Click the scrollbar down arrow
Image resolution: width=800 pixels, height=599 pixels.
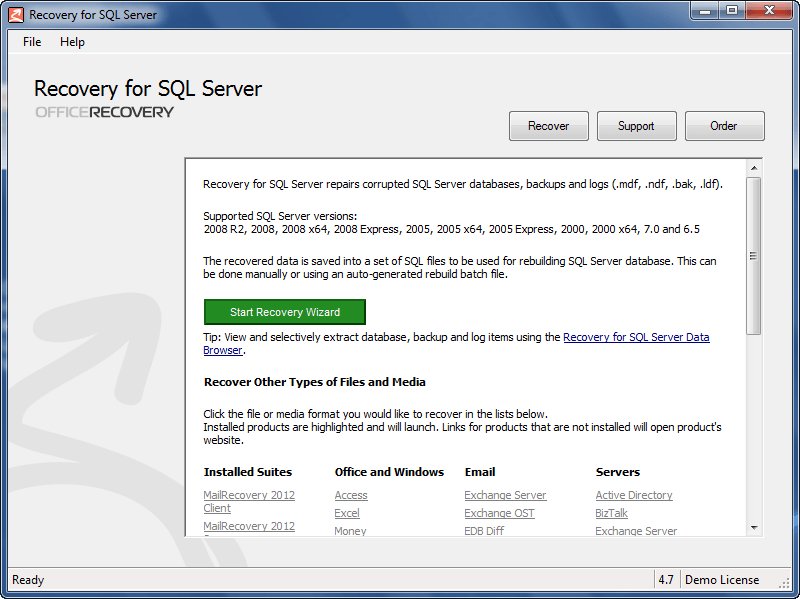pyautogui.click(x=754, y=528)
